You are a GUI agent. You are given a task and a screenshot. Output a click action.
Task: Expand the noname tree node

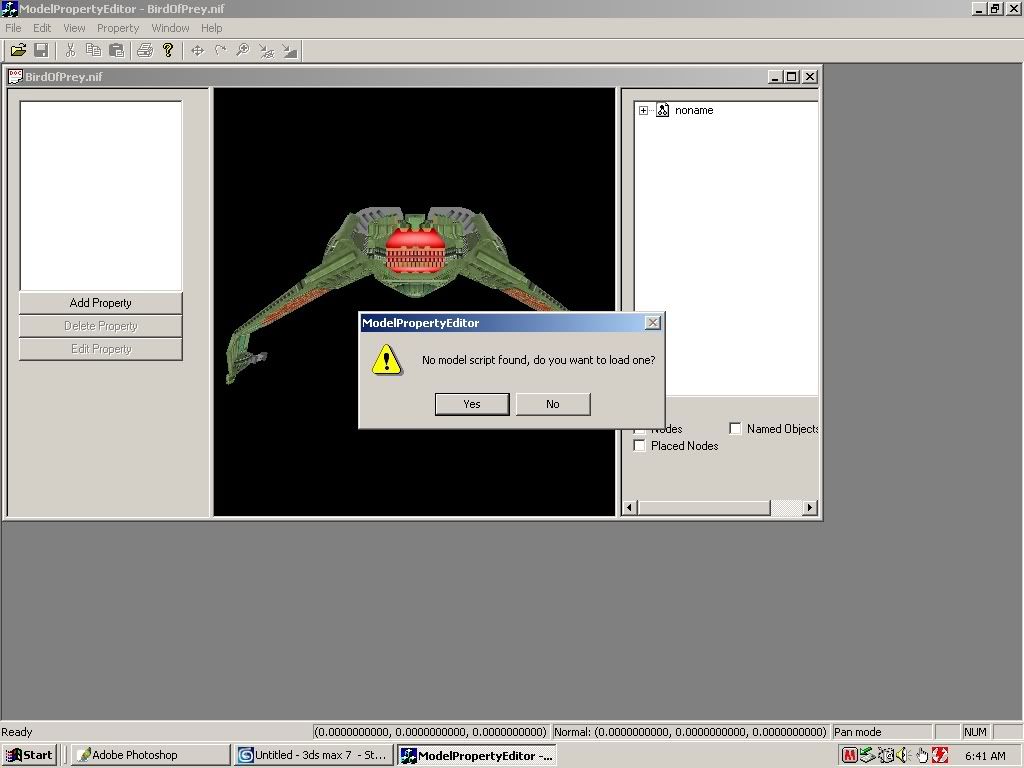click(643, 110)
